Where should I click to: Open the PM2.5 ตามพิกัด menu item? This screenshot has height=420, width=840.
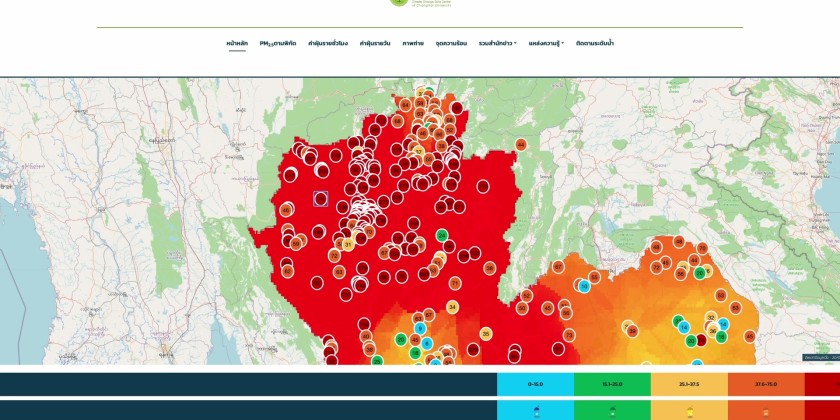pyautogui.click(x=279, y=44)
